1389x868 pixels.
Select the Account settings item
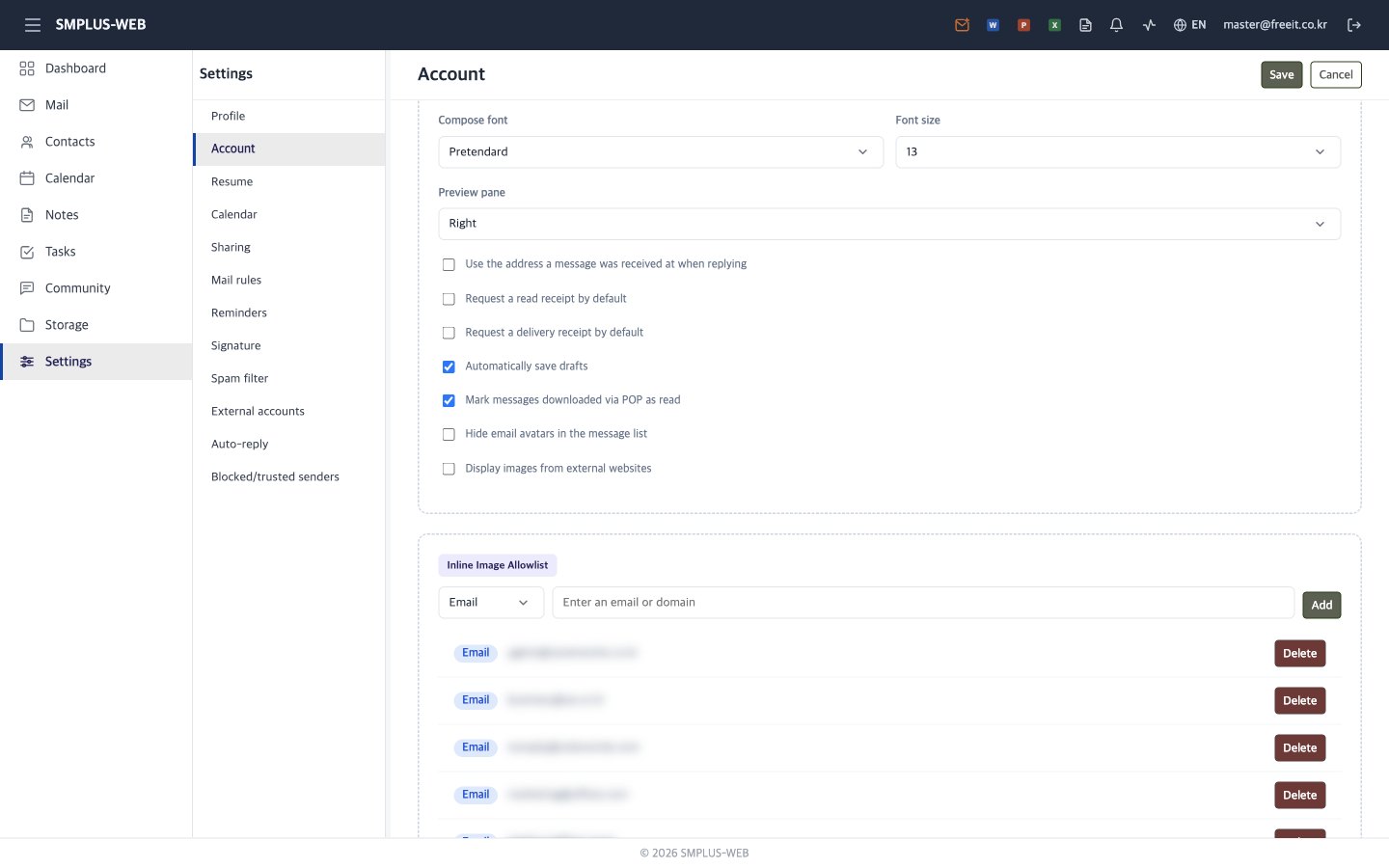[289, 149]
